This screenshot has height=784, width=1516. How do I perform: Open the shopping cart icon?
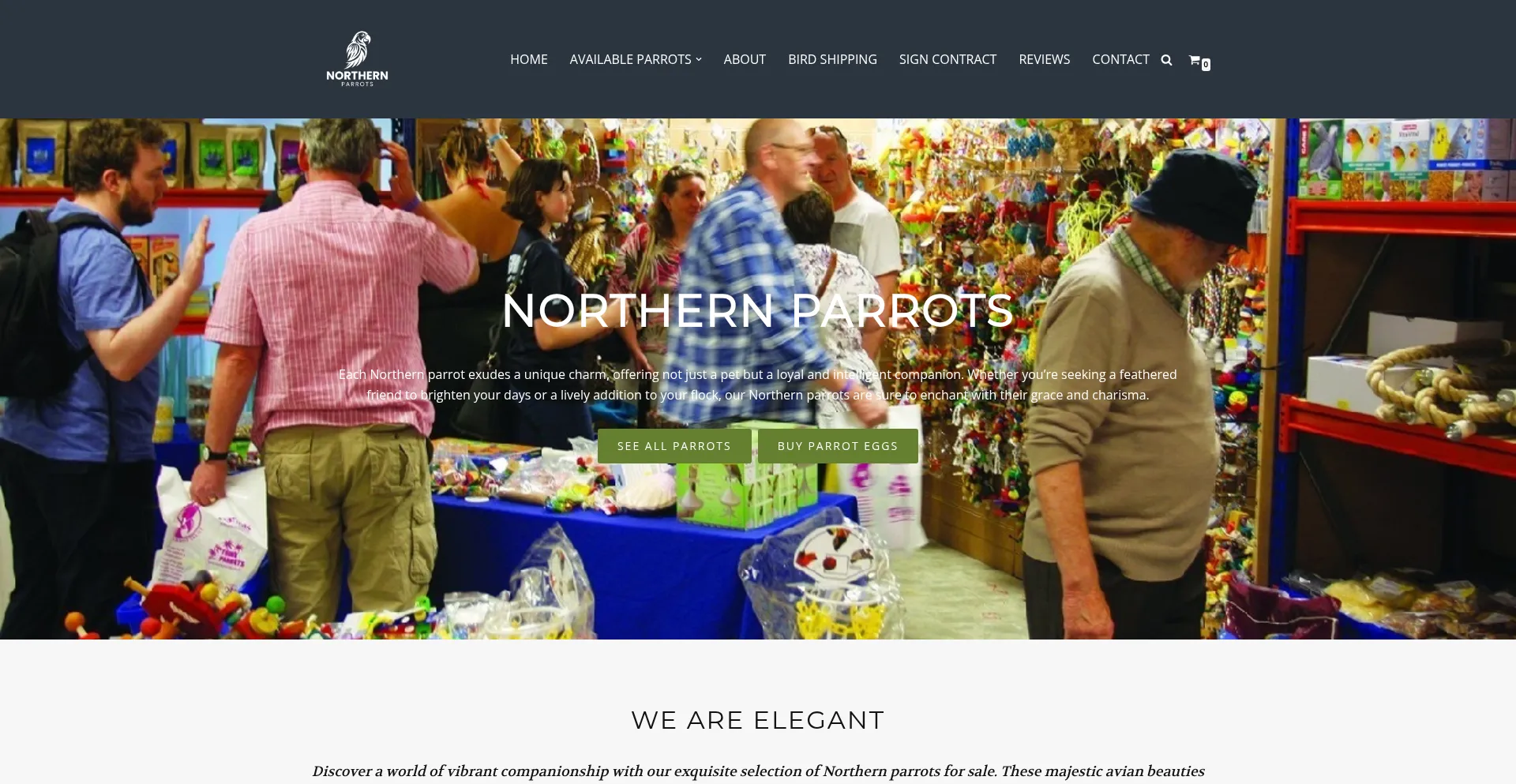coord(1195,60)
